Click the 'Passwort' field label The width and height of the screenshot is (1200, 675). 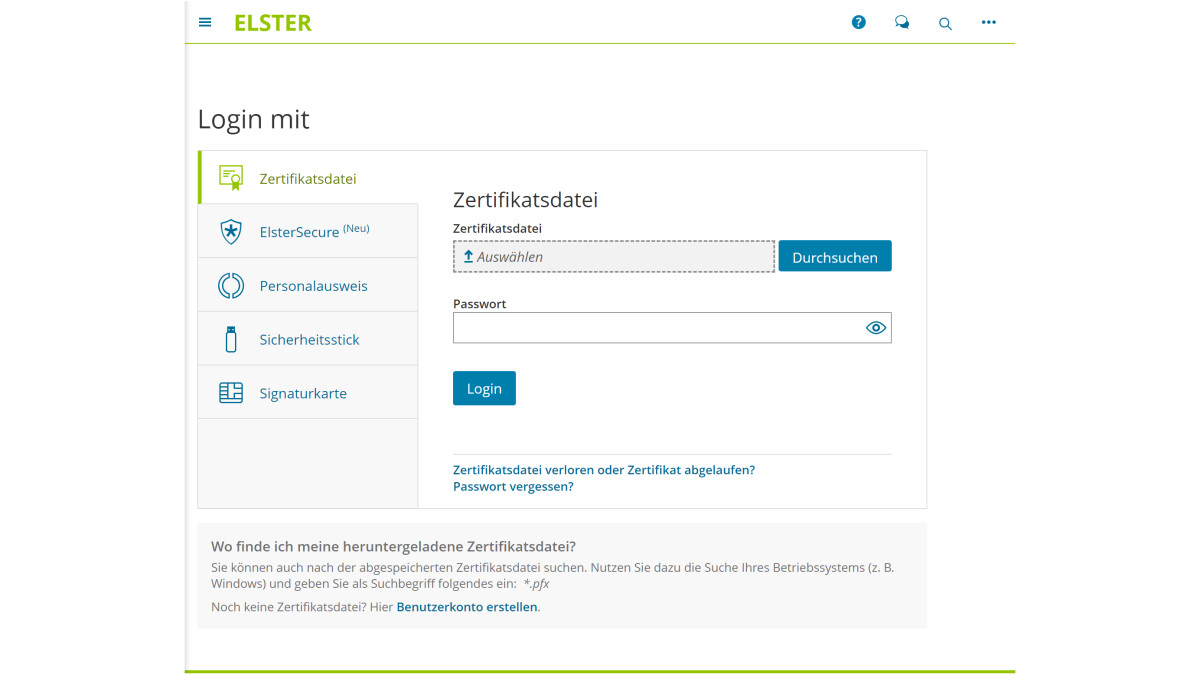pyautogui.click(x=480, y=303)
